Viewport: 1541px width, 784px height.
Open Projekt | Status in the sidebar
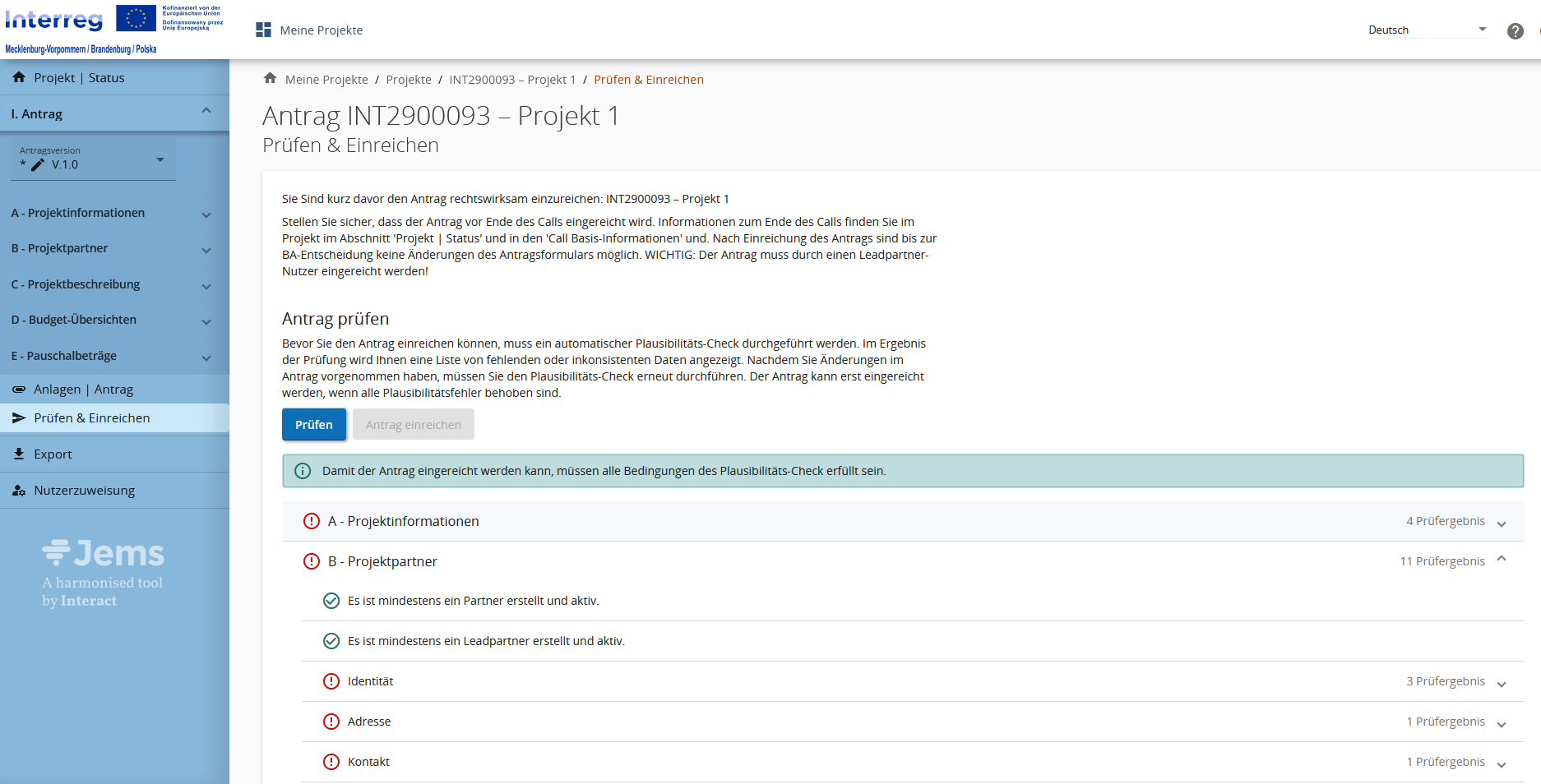pos(79,78)
